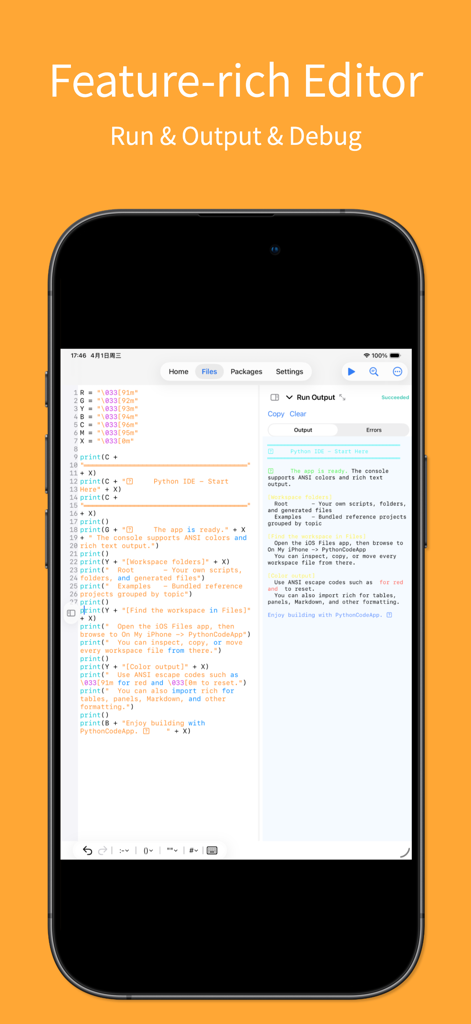Open the hash comment dropdown

(x=193, y=850)
